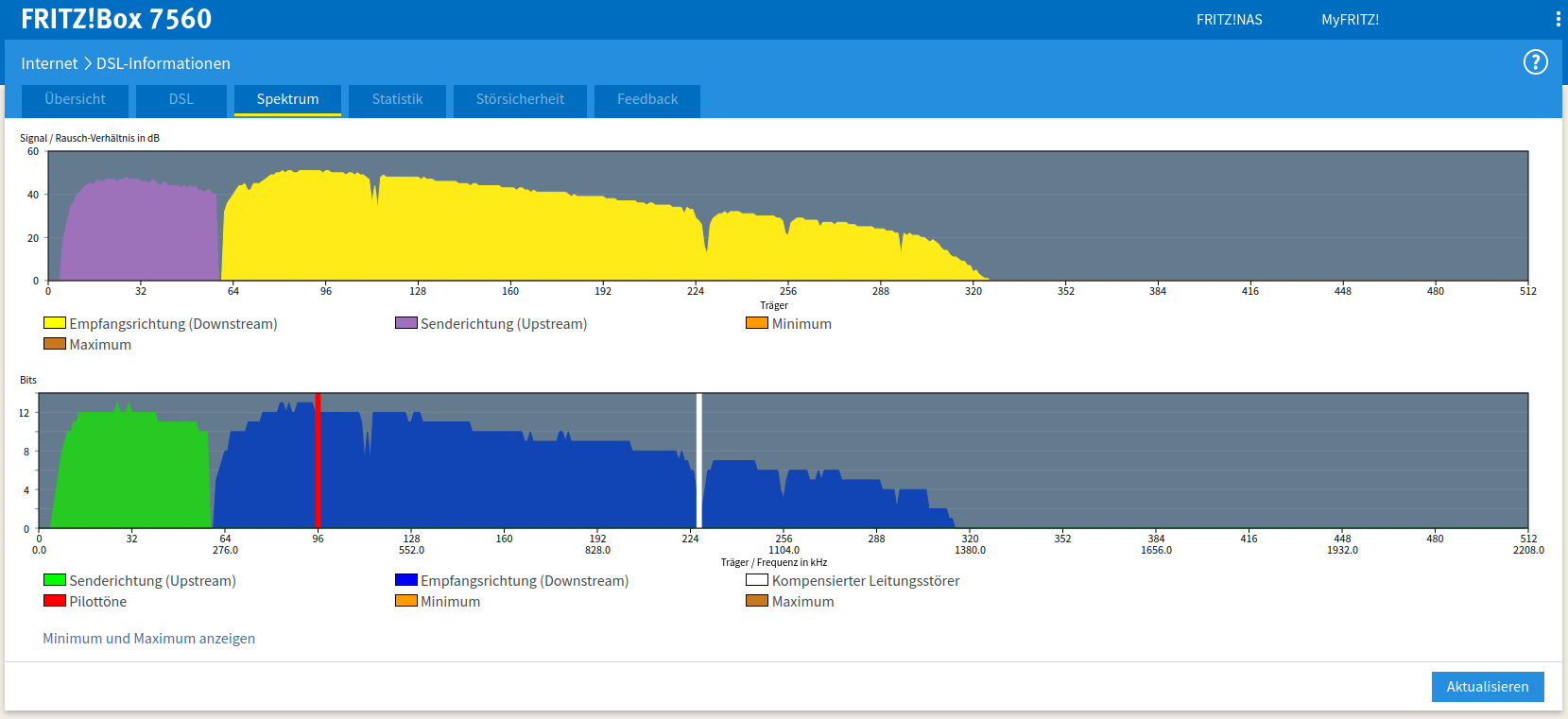
Task: Open the three-dot options menu
Action: (1558, 19)
